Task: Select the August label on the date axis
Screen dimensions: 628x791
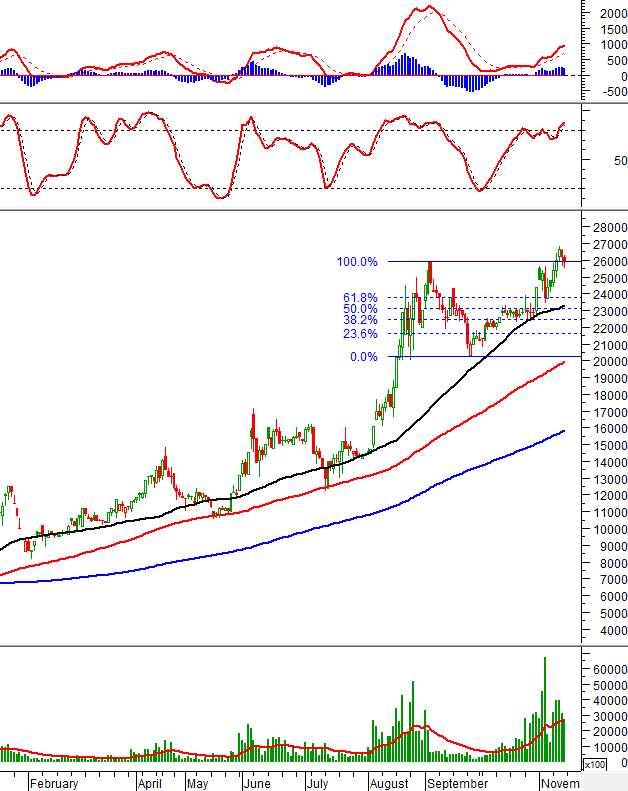Action: pyautogui.click(x=389, y=784)
